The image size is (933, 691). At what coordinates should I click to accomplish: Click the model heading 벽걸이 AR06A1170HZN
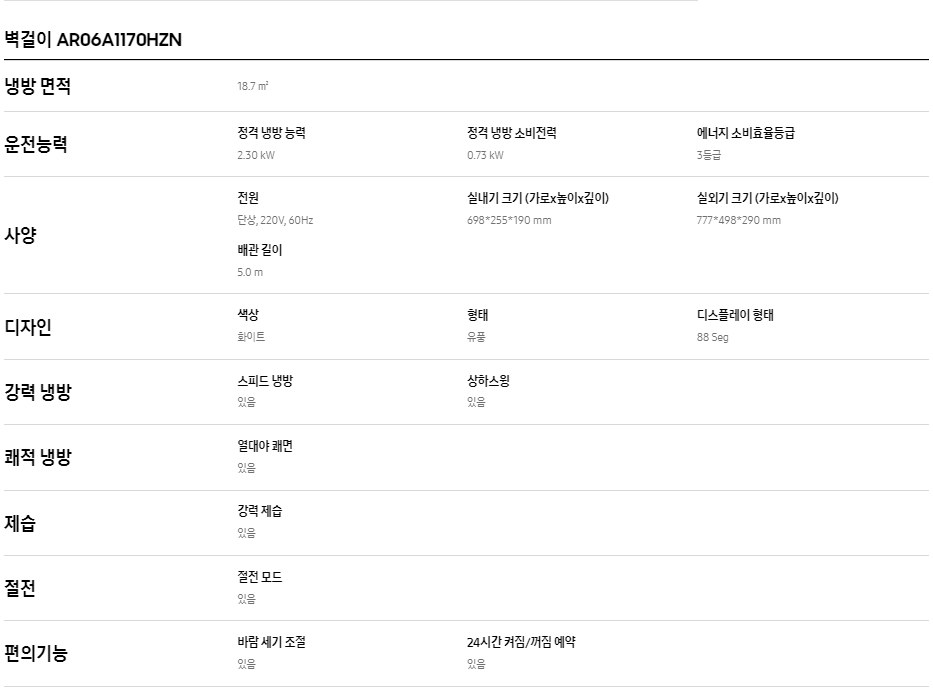(x=93, y=40)
